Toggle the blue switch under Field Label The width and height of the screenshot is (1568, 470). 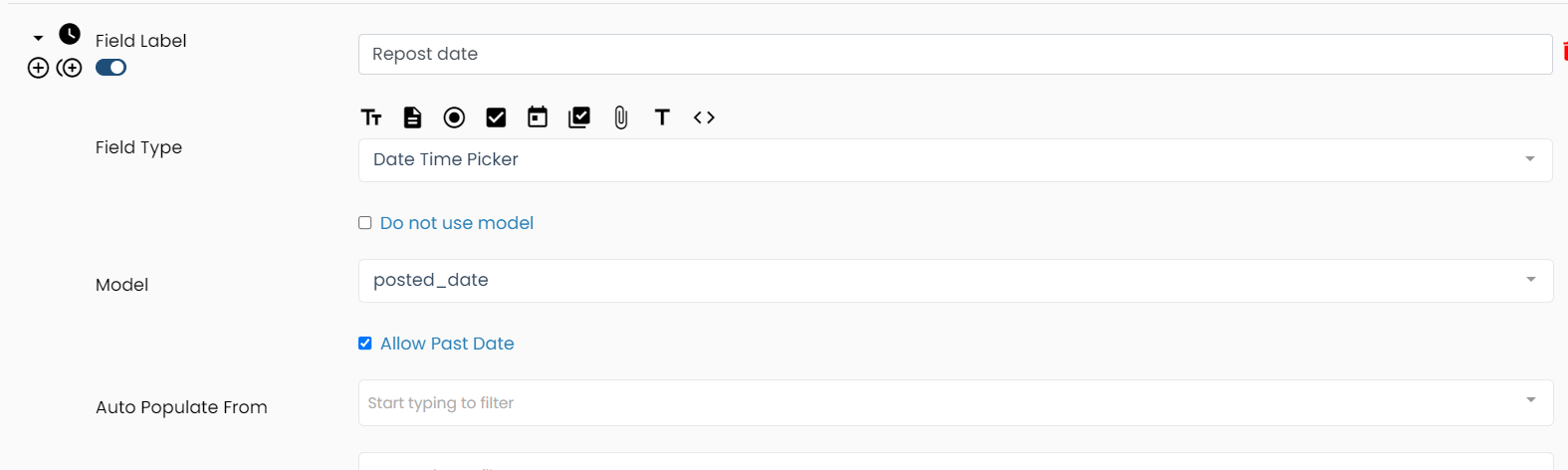point(111,68)
